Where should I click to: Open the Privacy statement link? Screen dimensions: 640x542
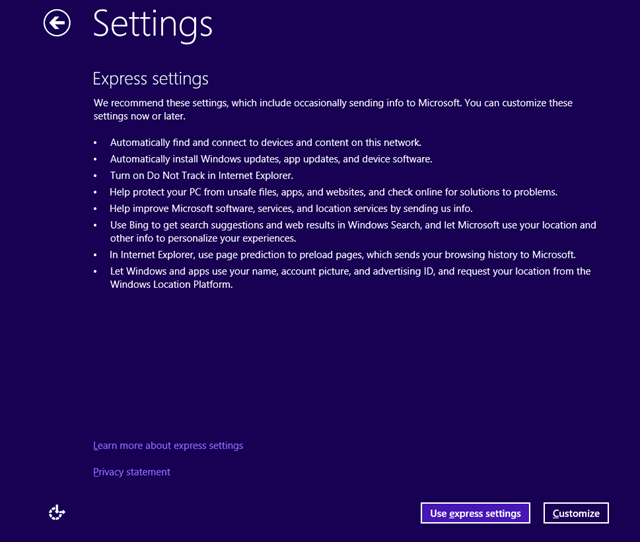pos(131,472)
